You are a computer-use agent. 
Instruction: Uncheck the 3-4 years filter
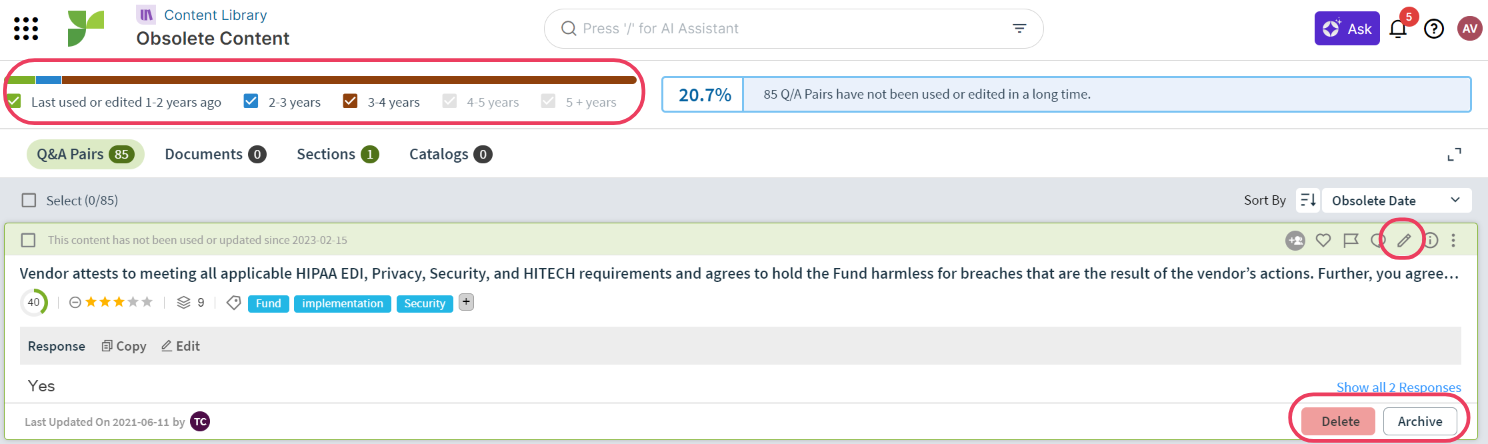point(350,101)
